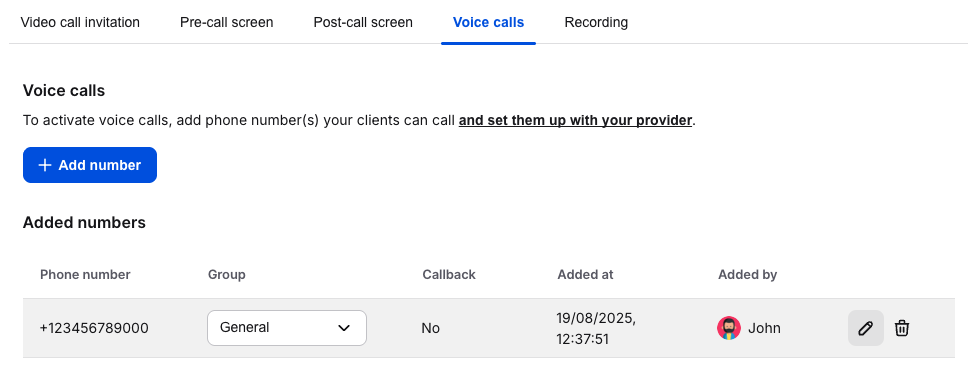Click the Callback column header

449,275
